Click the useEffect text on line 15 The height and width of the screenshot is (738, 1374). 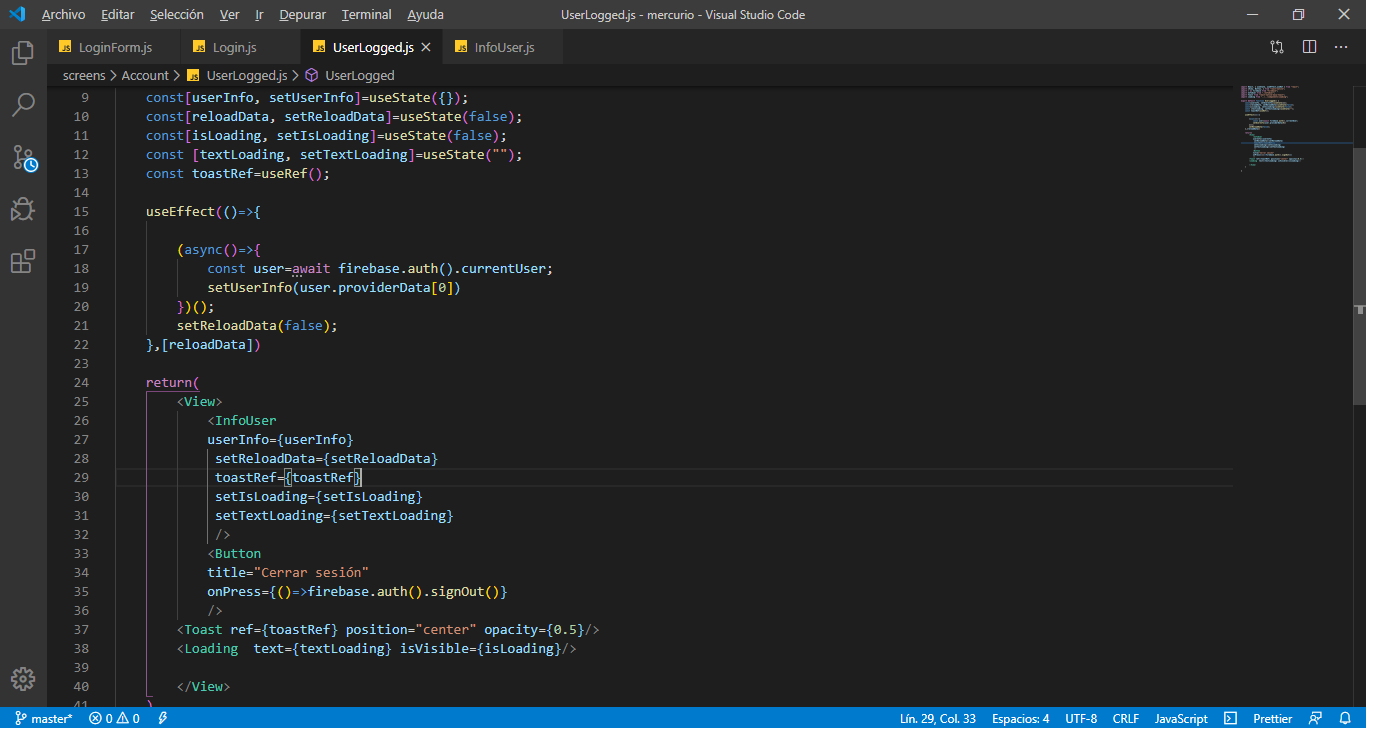point(180,211)
